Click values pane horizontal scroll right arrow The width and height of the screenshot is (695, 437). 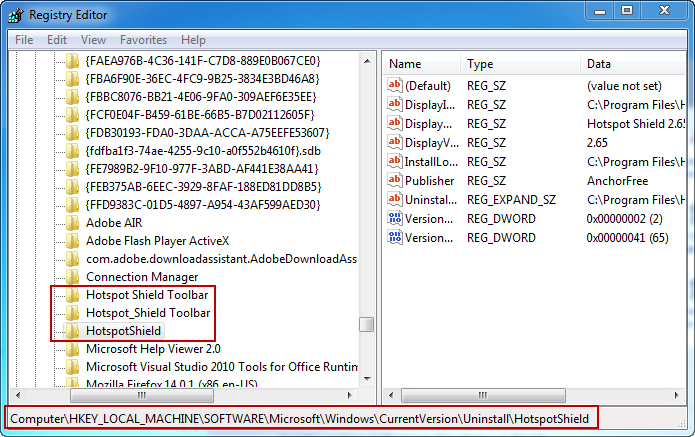click(x=677, y=395)
